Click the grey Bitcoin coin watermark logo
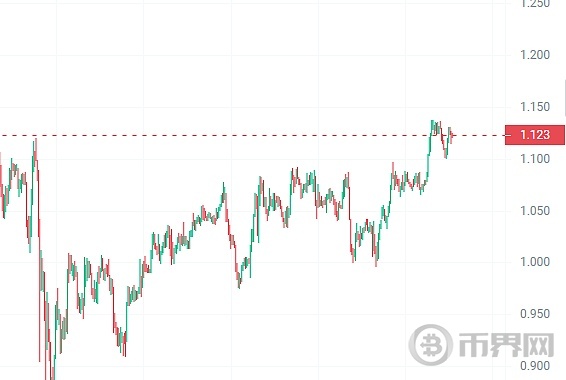This screenshot has height=380, width=566. click(x=431, y=345)
